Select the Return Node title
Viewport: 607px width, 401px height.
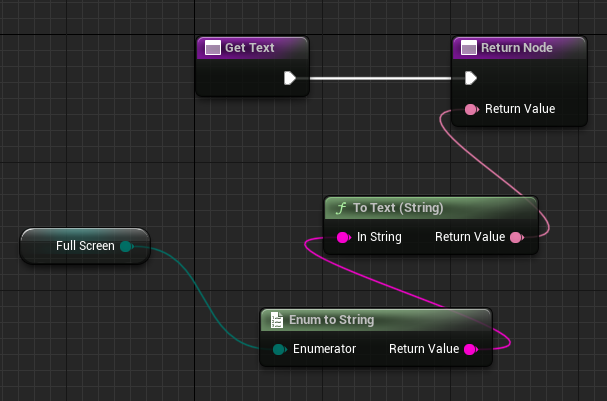[516, 48]
